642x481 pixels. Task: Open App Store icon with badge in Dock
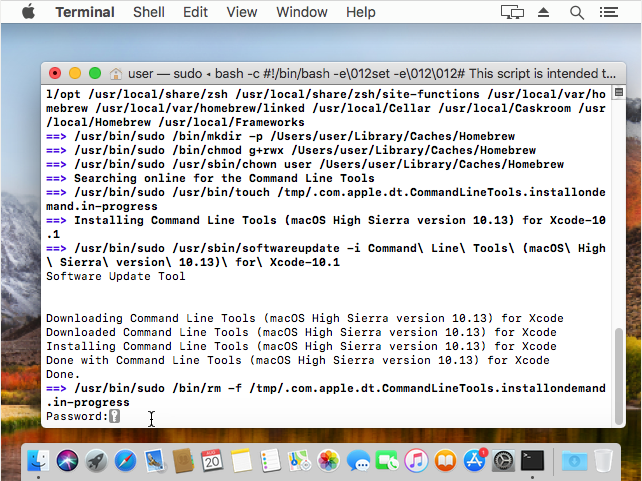coord(475,461)
